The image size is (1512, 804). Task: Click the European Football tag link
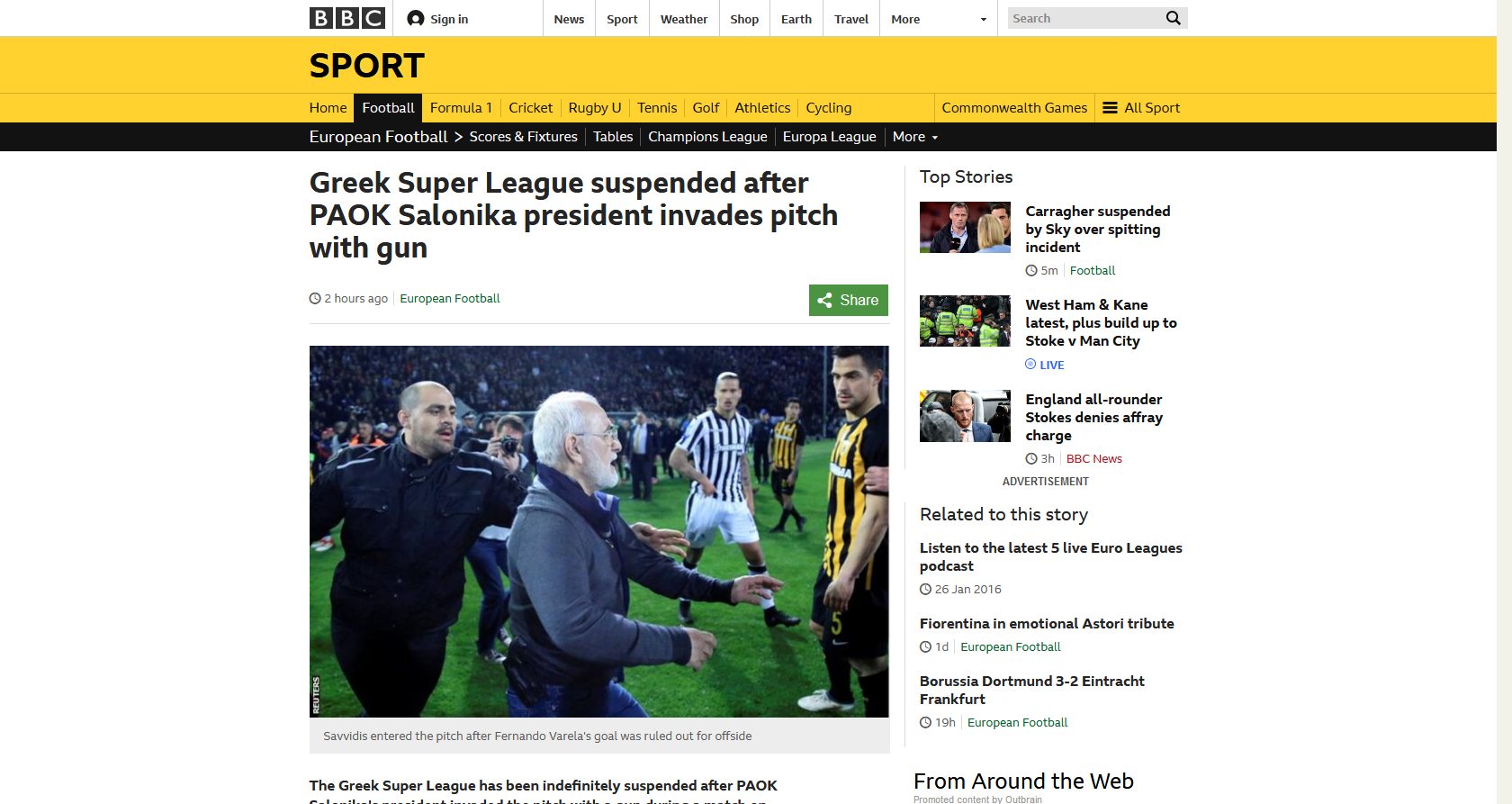[x=450, y=298]
